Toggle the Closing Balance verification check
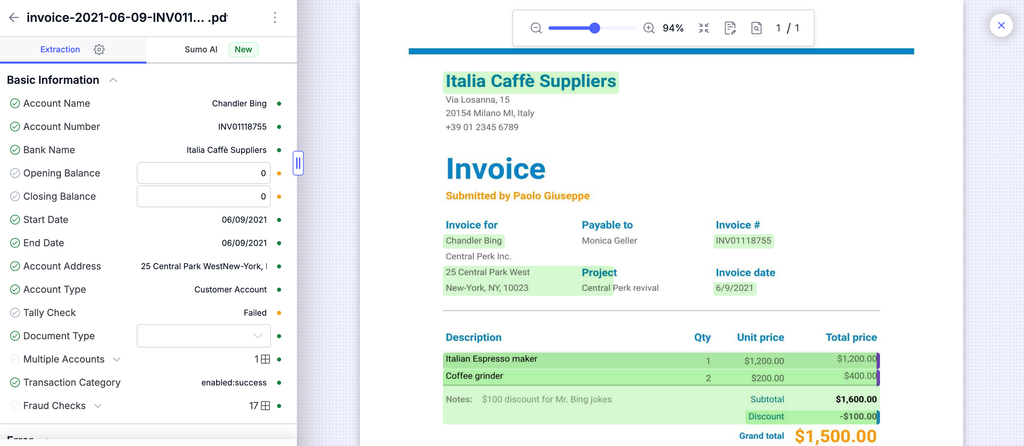Viewport: 1024px width, 446px height. point(15,197)
